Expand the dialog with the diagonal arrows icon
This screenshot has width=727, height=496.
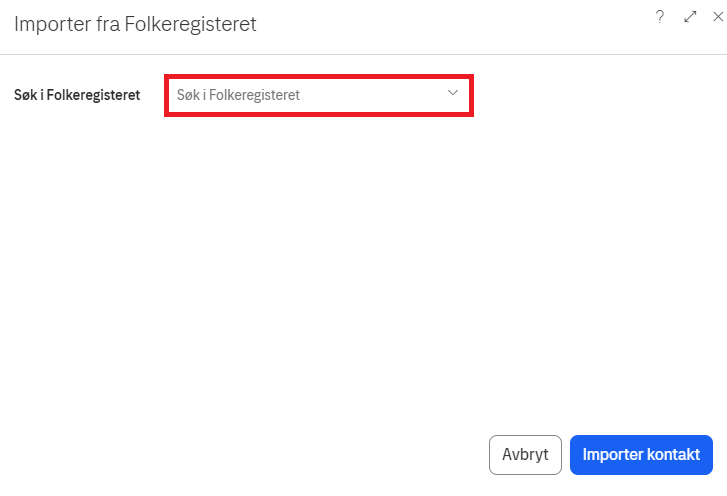(690, 17)
